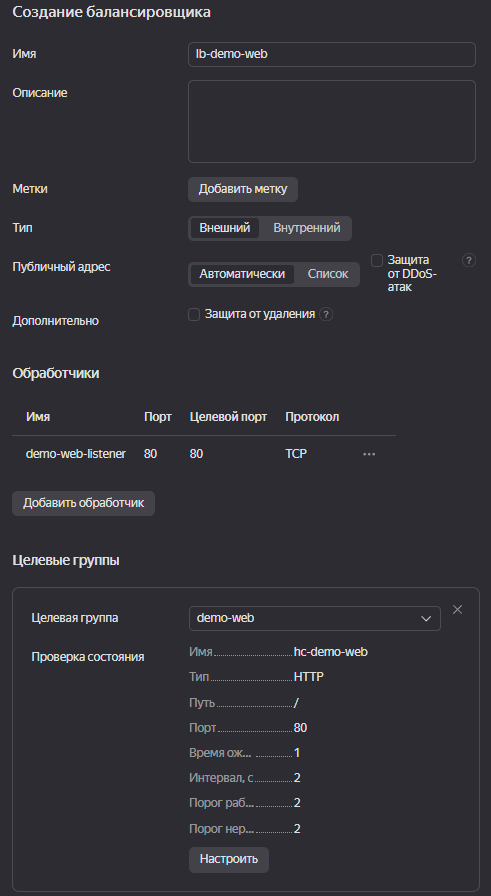Click the Протокол column header

click(x=312, y=417)
